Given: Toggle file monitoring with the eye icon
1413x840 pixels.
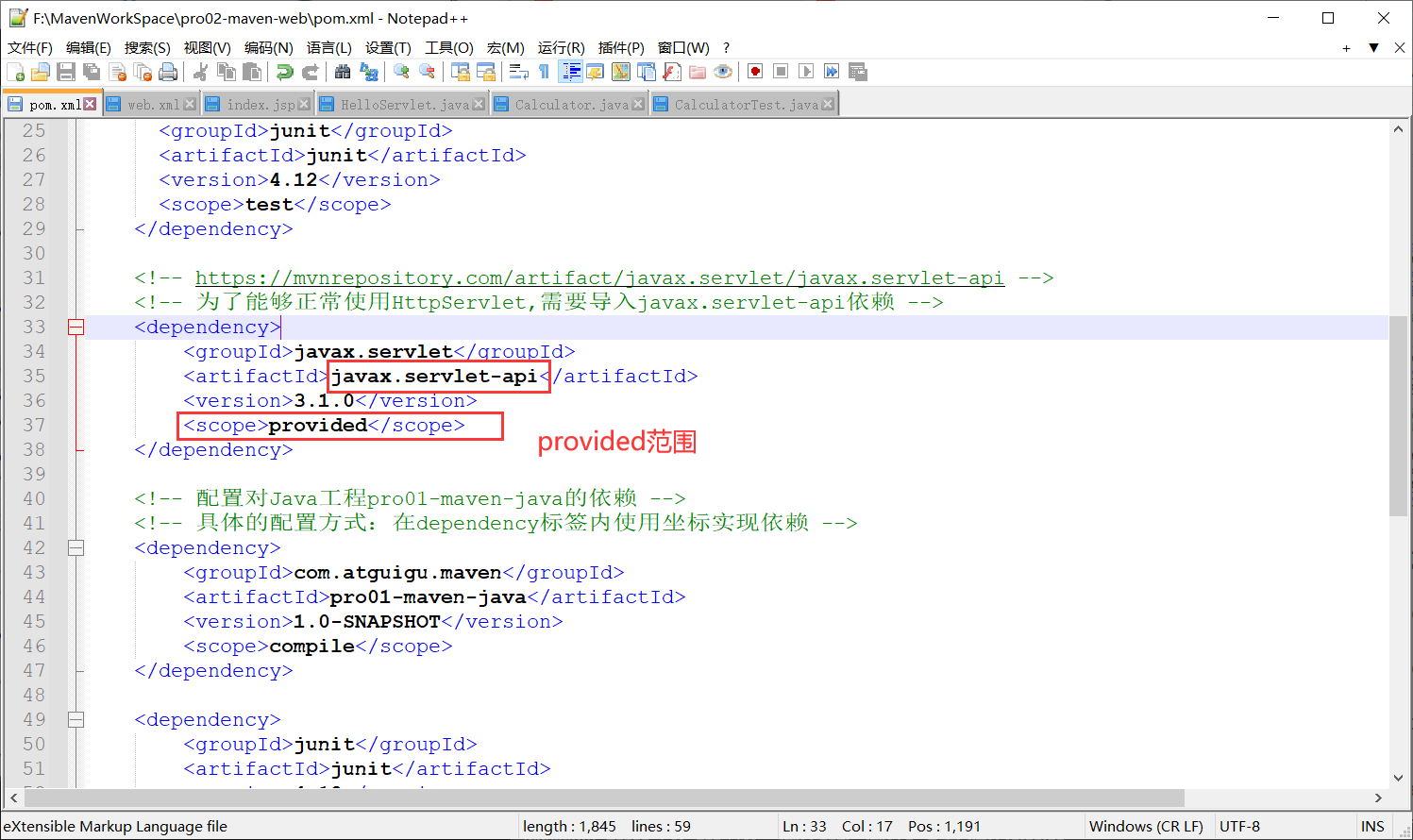Looking at the screenshot, I should [723, 72].
